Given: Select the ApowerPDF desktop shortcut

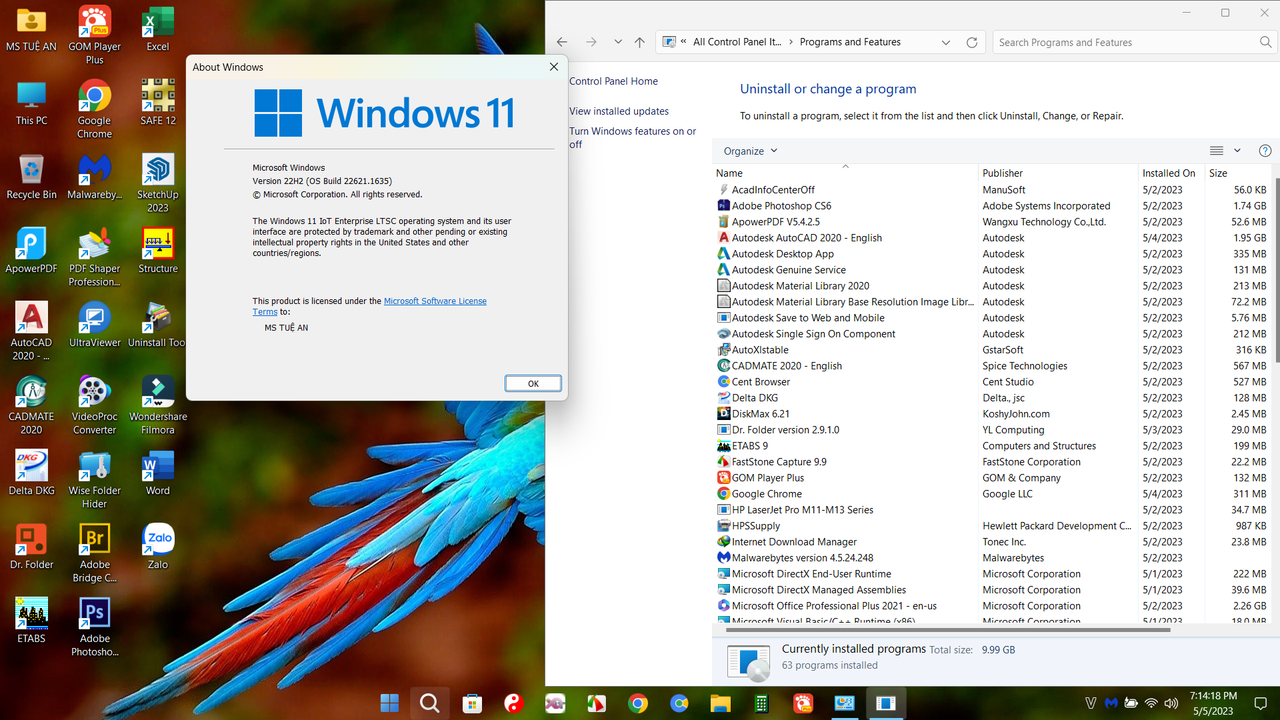Looking at the screenshot, I should tap(31, 250).
